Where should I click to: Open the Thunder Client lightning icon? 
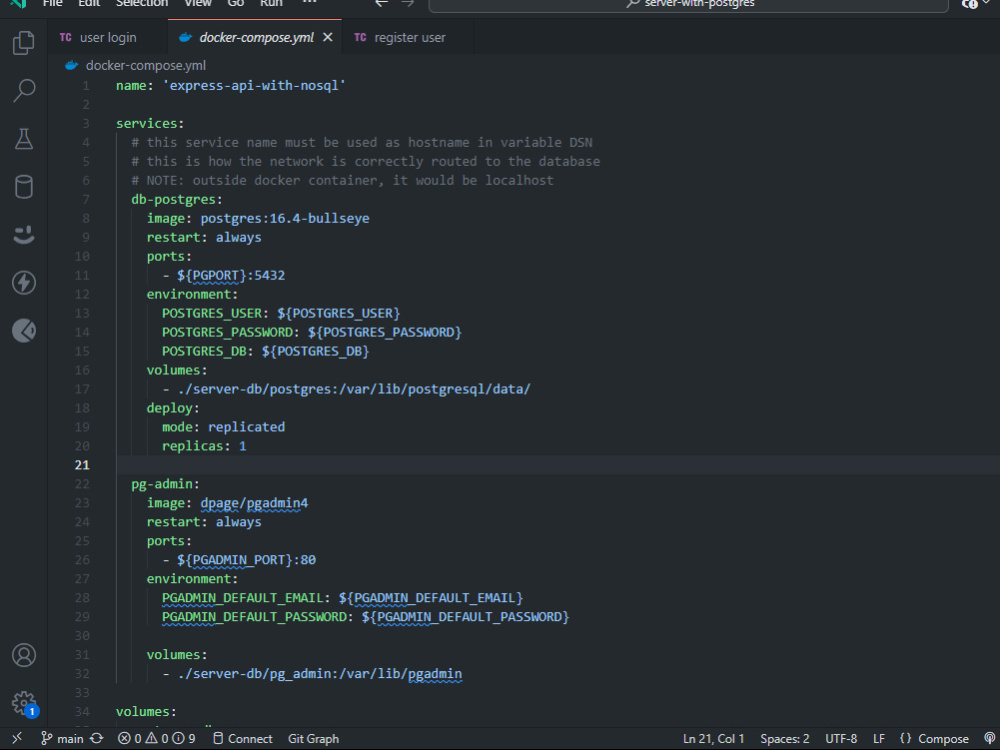[x=24, y=283]
